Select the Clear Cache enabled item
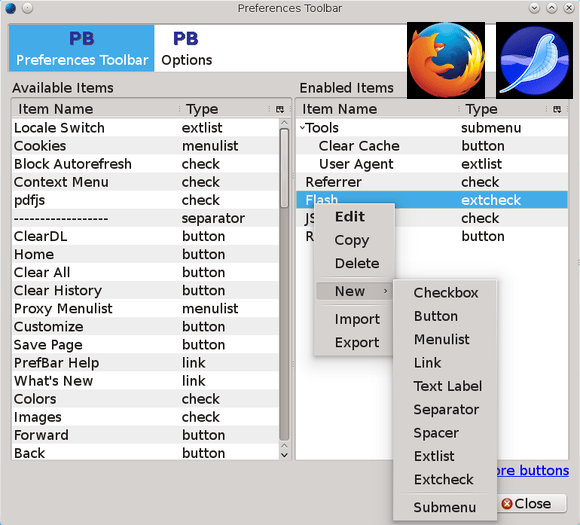 [432, 146]
